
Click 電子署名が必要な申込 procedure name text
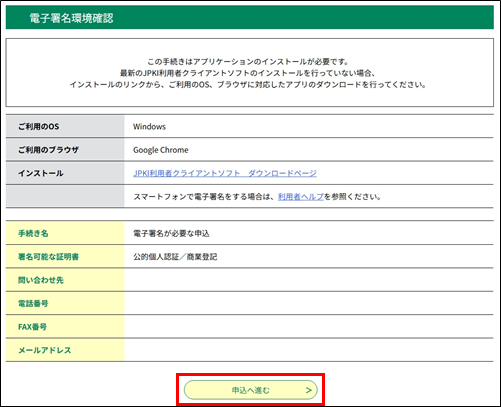point(171,233)
